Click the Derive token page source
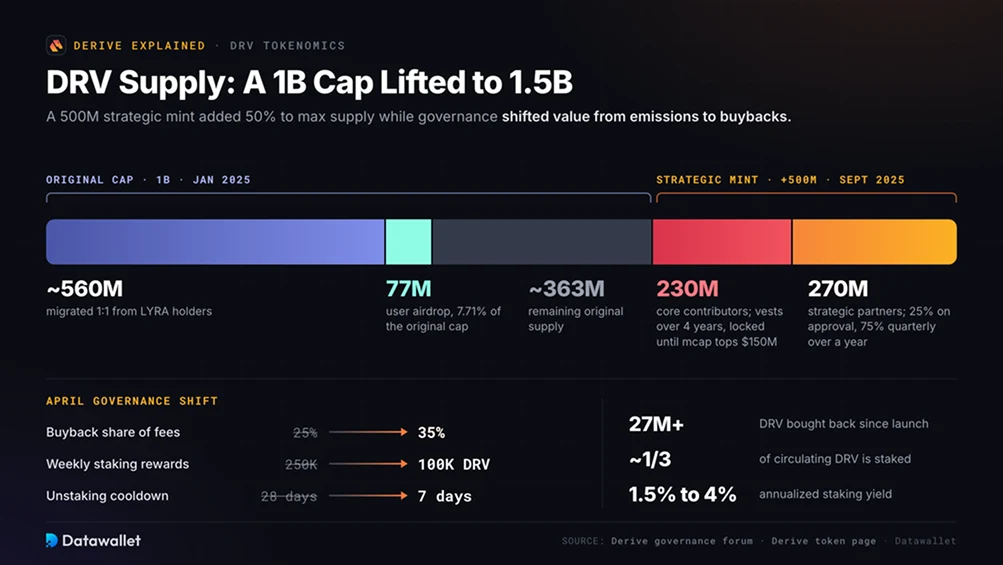Viewport: 1003px width, 565px height. pyautogui.click(x=824, y=541)
